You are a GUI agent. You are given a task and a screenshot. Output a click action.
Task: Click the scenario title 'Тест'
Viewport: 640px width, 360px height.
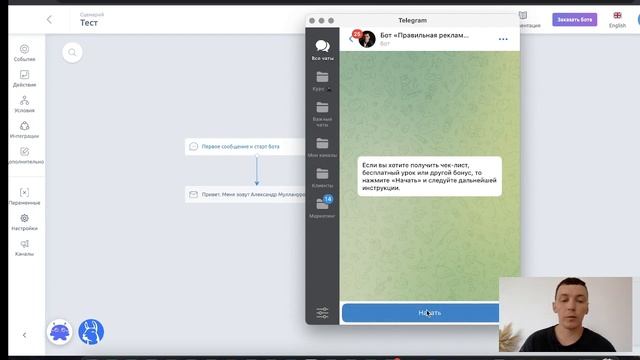(89, 23)
